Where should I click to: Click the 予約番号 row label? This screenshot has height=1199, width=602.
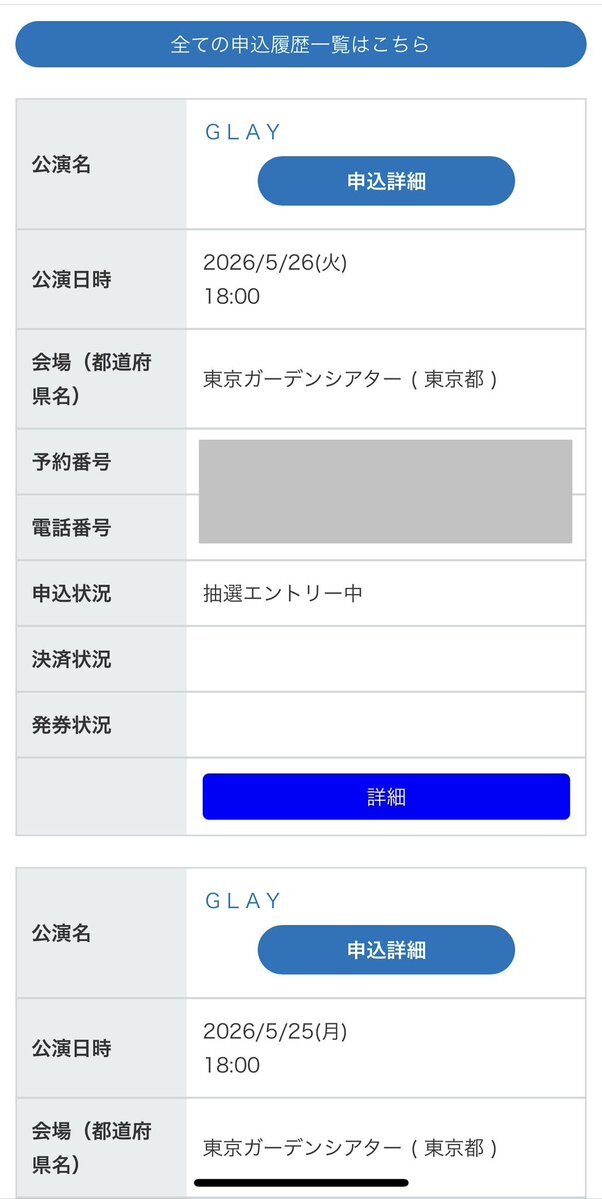[x=71, y=462]
